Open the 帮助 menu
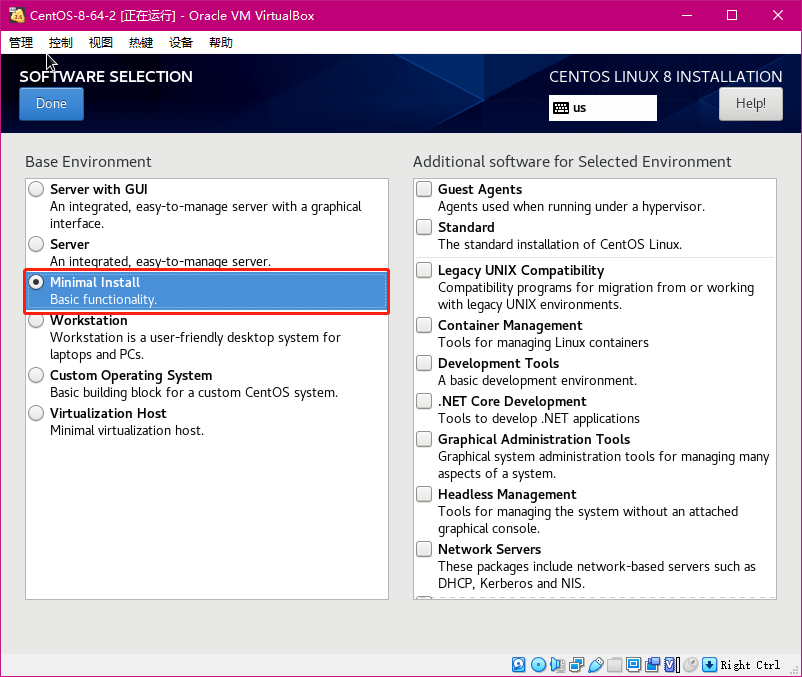The width and height of the screenshot is (802, 677). (x=220, y=42)
